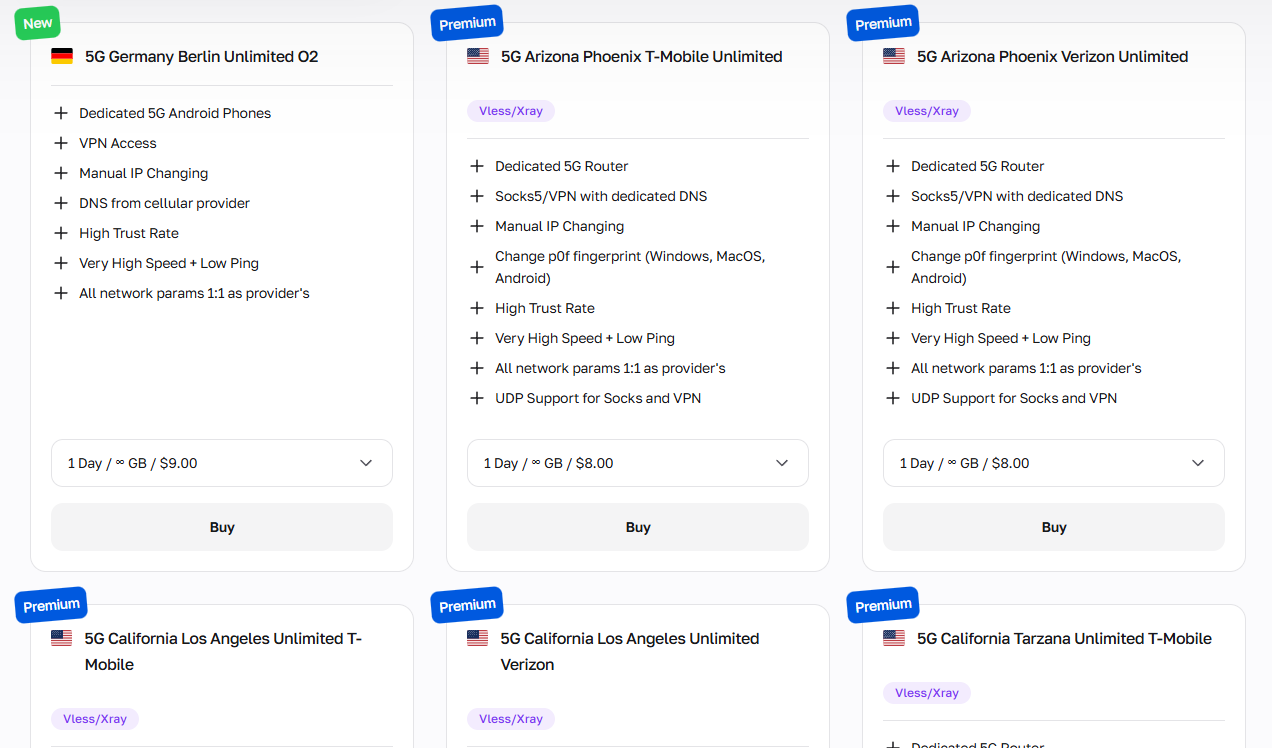Expand Phoenix T-Mobile pricing dropdown

point(637,463)
